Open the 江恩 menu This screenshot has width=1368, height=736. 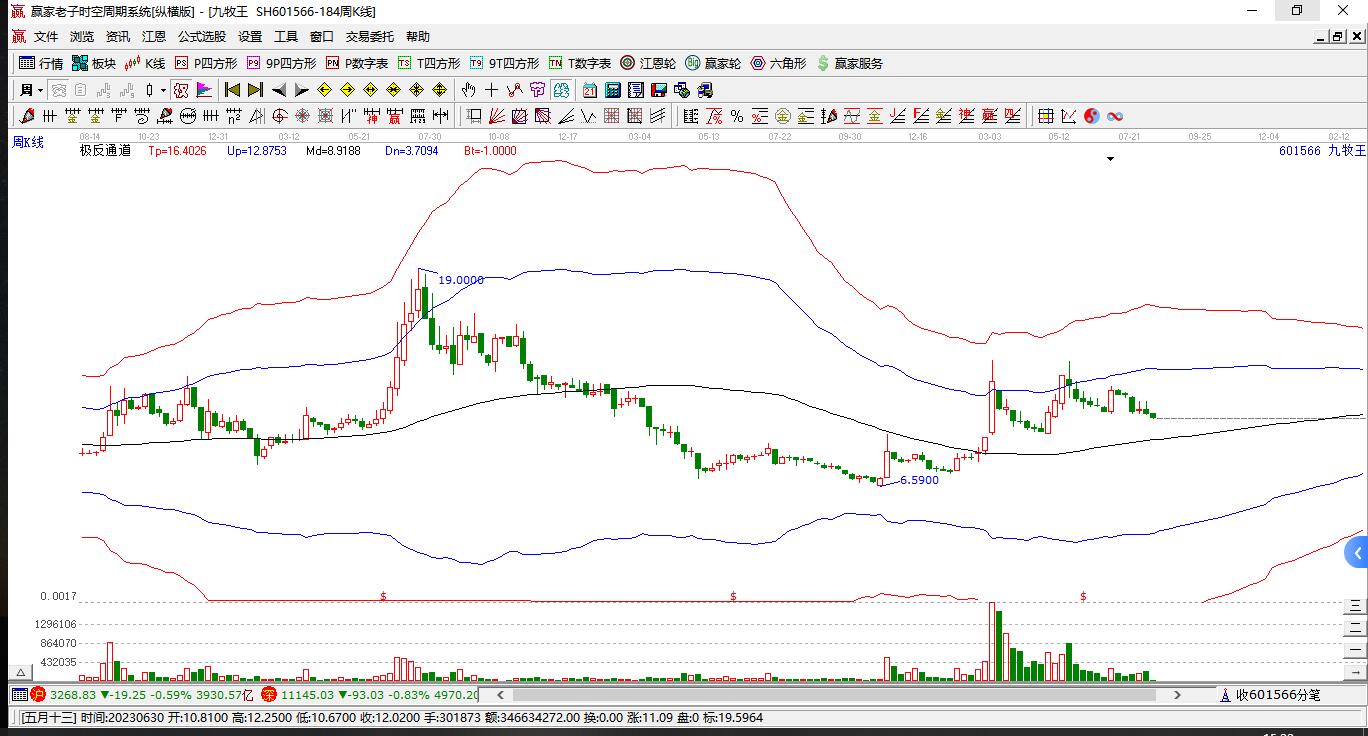click(x=154, y=36)
